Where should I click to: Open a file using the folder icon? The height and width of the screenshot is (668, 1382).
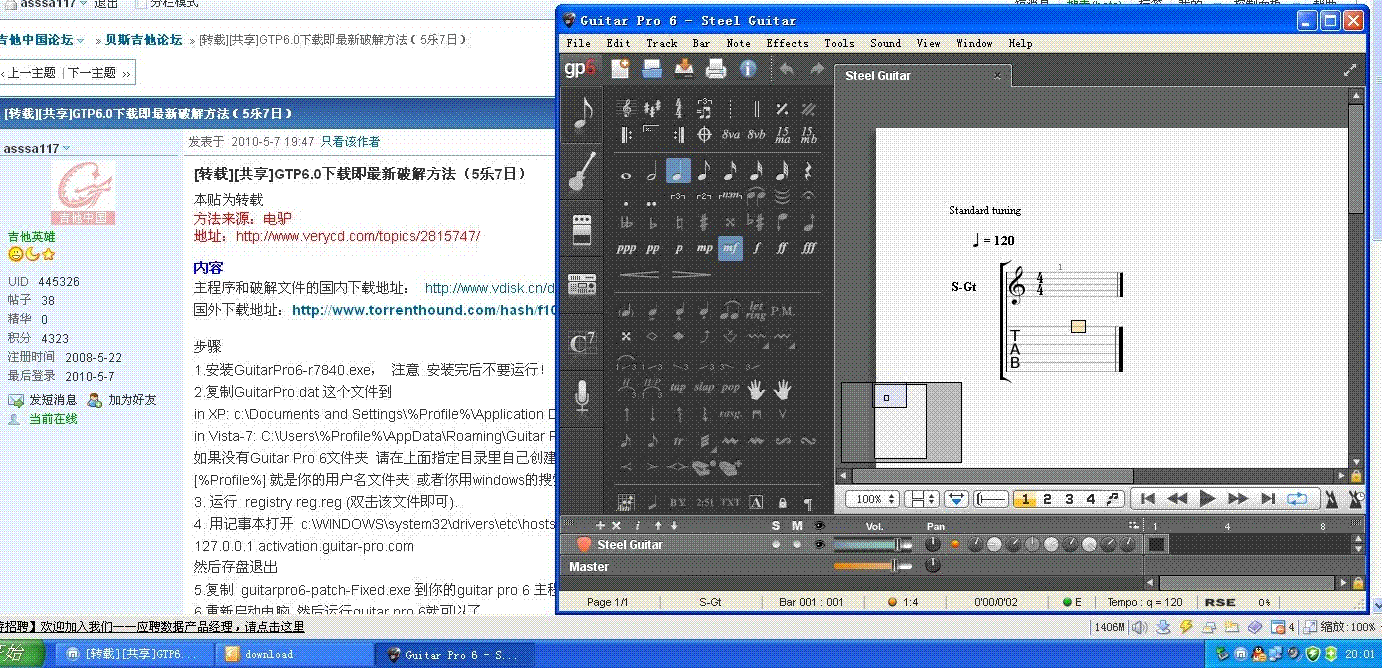pyautogui.click(x=652, y=68)
